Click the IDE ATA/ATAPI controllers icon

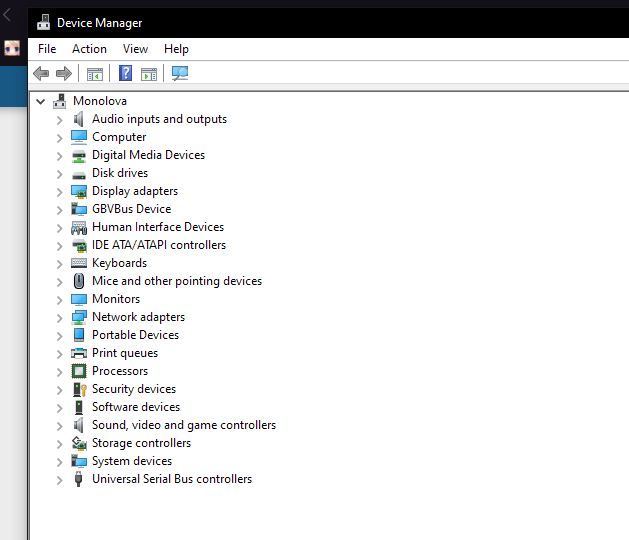click(x=79, y=246)
